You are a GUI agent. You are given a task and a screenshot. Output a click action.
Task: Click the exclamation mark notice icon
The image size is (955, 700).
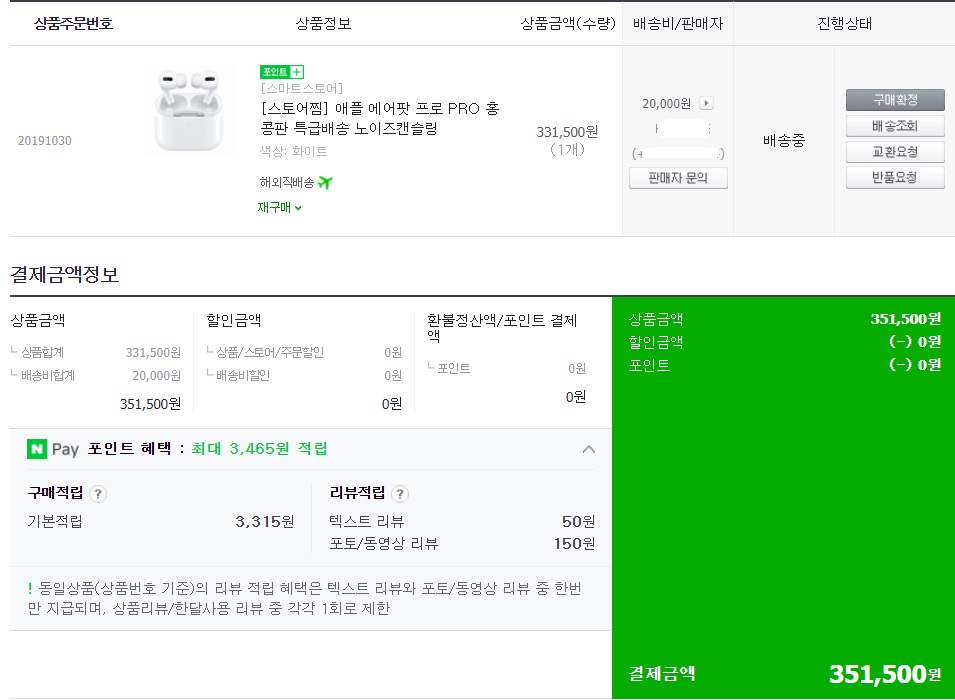pos(30,588)
